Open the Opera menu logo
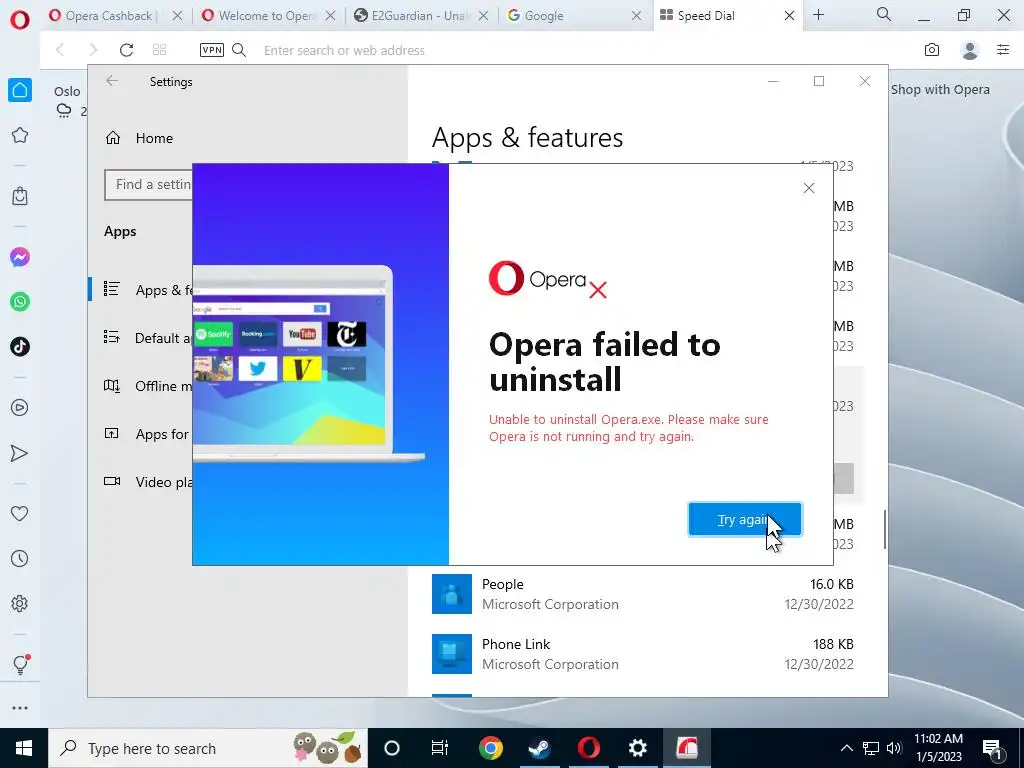Image resolution: width=1024 pixels, height=768 pixels. (x=20, y=20)
